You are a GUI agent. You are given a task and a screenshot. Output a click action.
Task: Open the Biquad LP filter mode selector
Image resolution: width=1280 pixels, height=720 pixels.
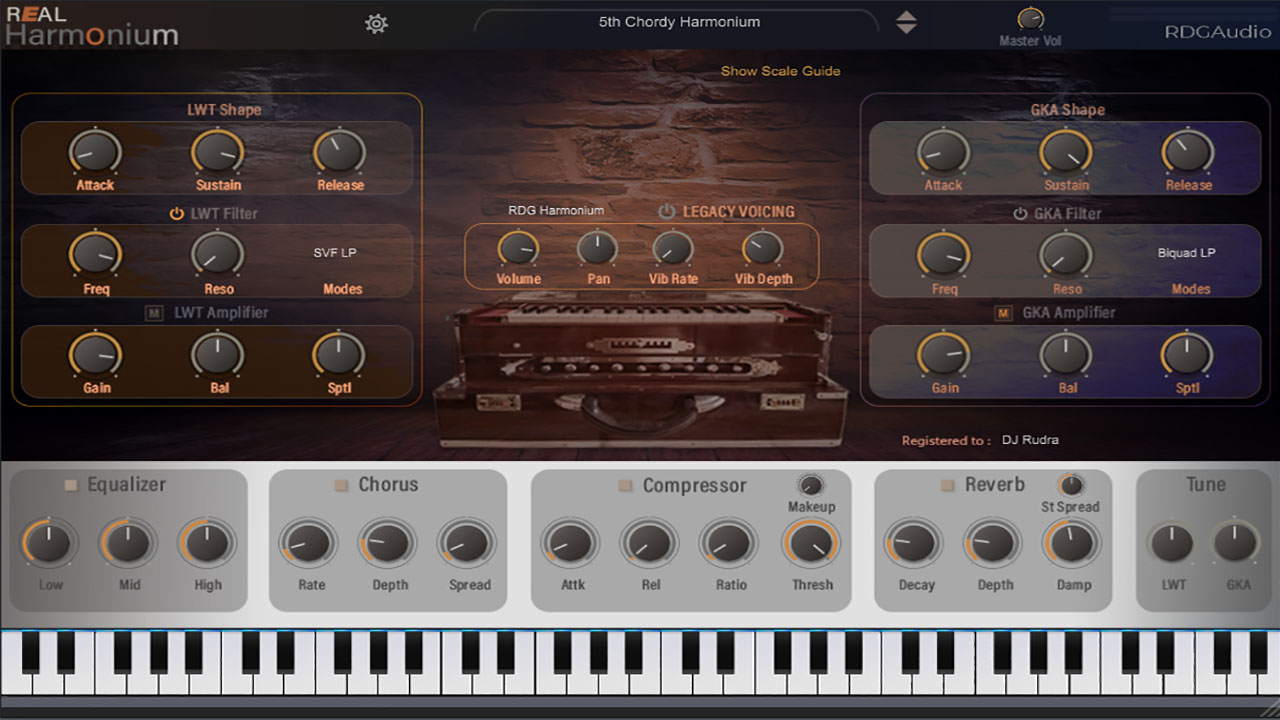[x=1186, y=253]
